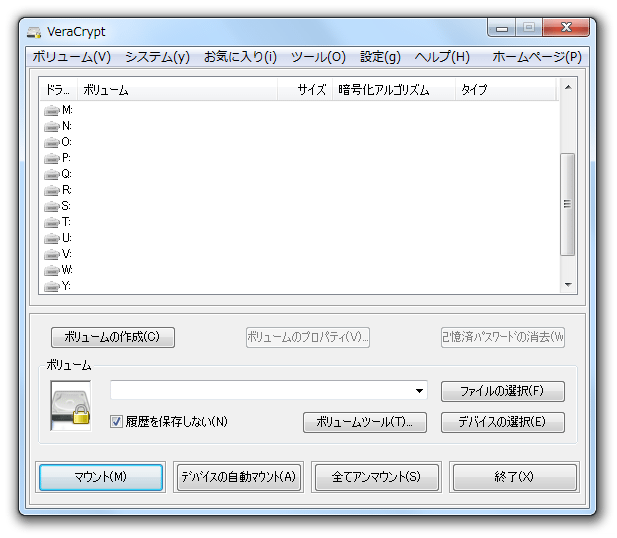
Task: Toggle 履歴を保存しない(N) checkbox
Action: pyautogui.click(x=116, y=422)
